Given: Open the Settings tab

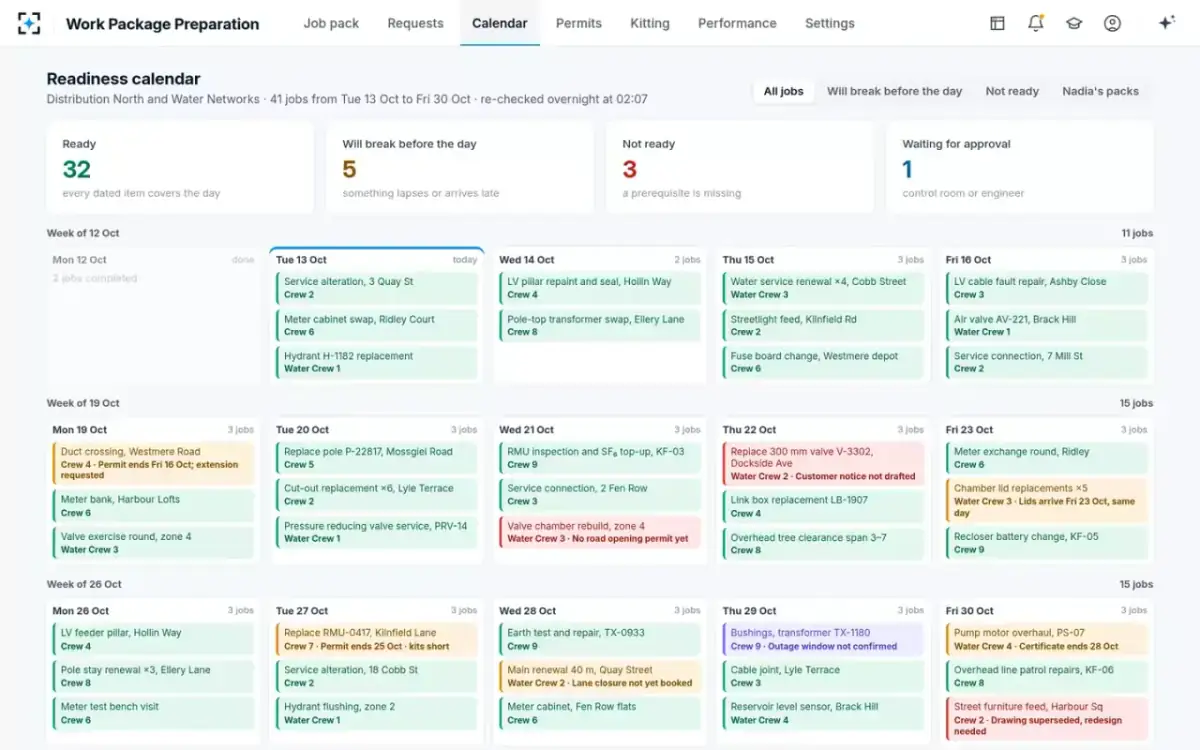Looking at the screenshot, I should 830,23.
